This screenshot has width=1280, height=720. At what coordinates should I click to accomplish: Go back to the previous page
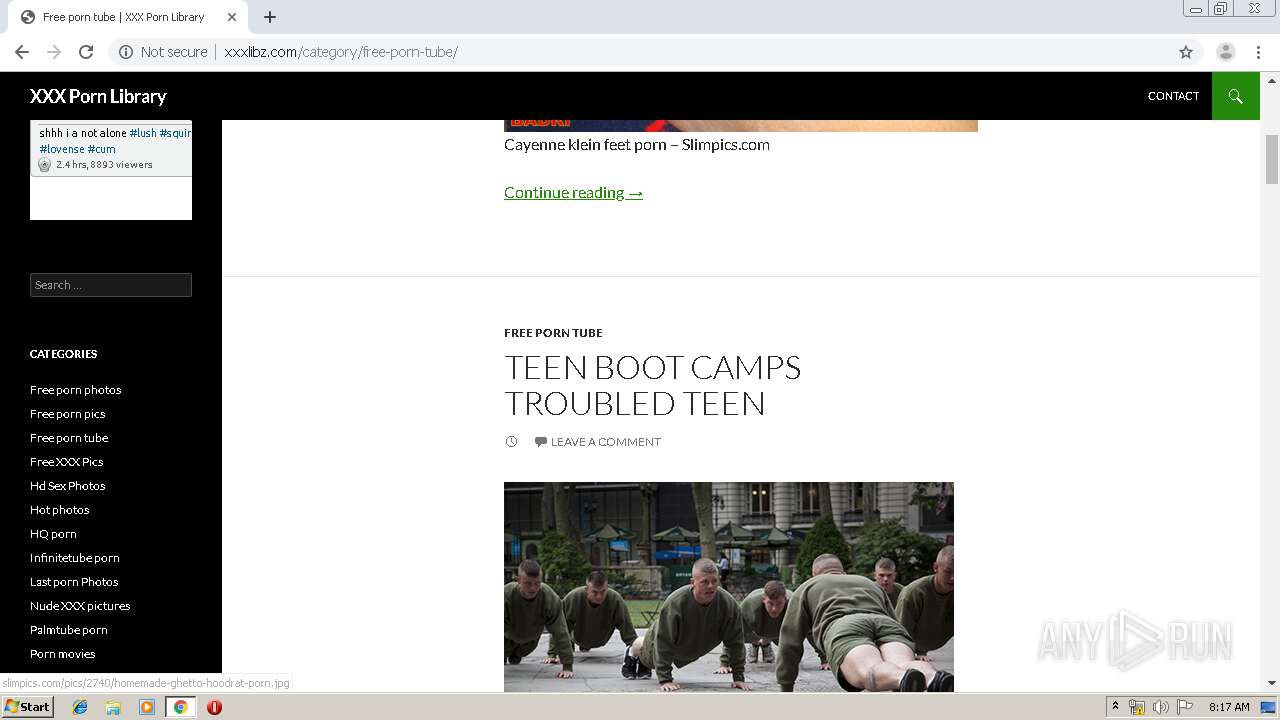tap(22, 52)
